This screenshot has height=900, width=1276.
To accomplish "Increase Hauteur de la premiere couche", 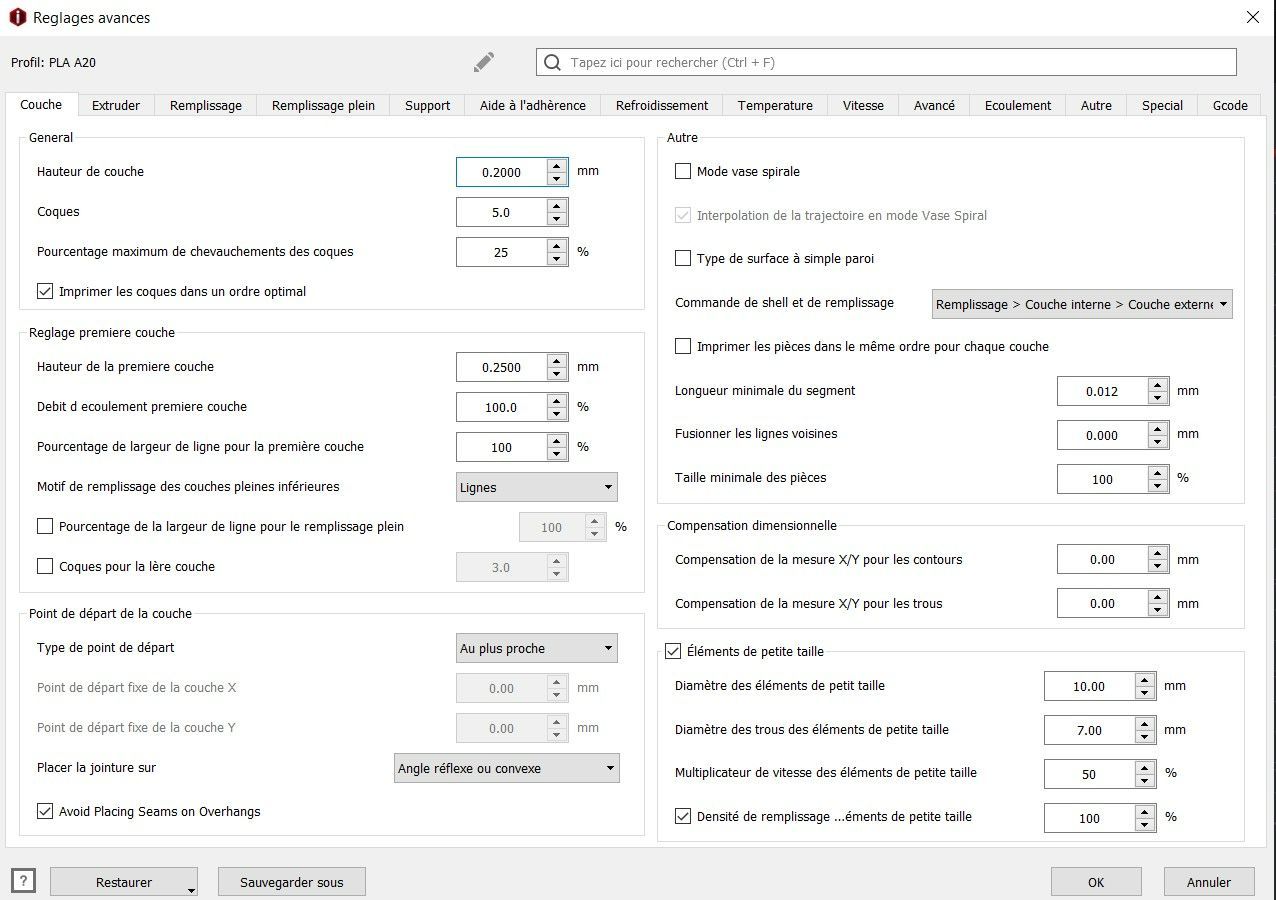I will pyautogui.click(x=557, y=360).
